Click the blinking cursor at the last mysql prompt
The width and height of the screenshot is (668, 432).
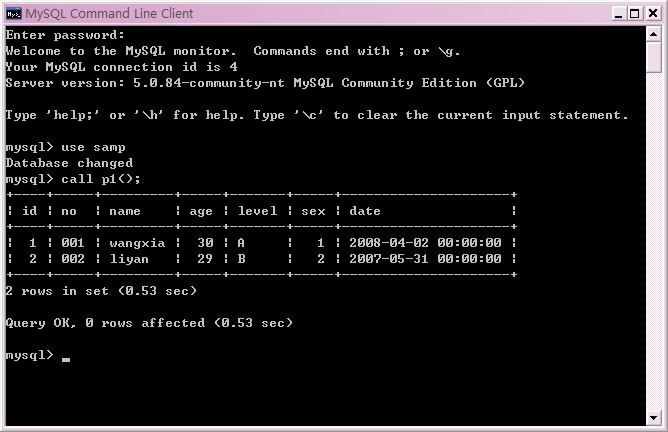click(66, 360)
